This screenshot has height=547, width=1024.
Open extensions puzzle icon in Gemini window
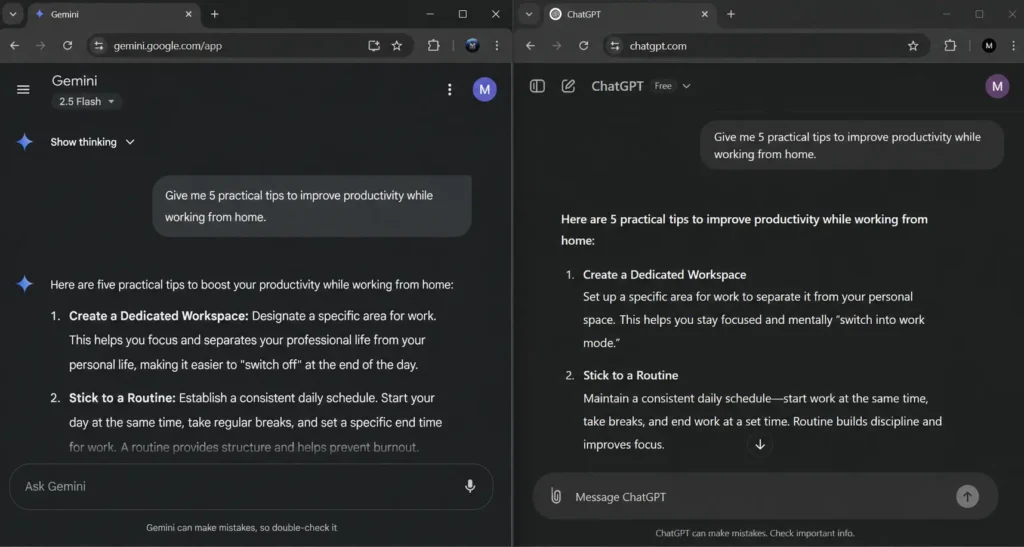(x=434, y=46)
